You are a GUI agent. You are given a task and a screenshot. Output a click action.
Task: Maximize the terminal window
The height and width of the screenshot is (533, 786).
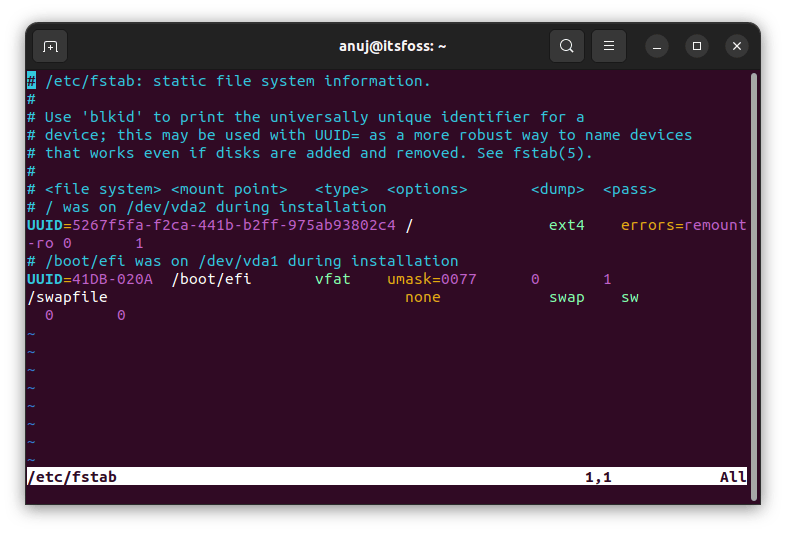[697, 46]
